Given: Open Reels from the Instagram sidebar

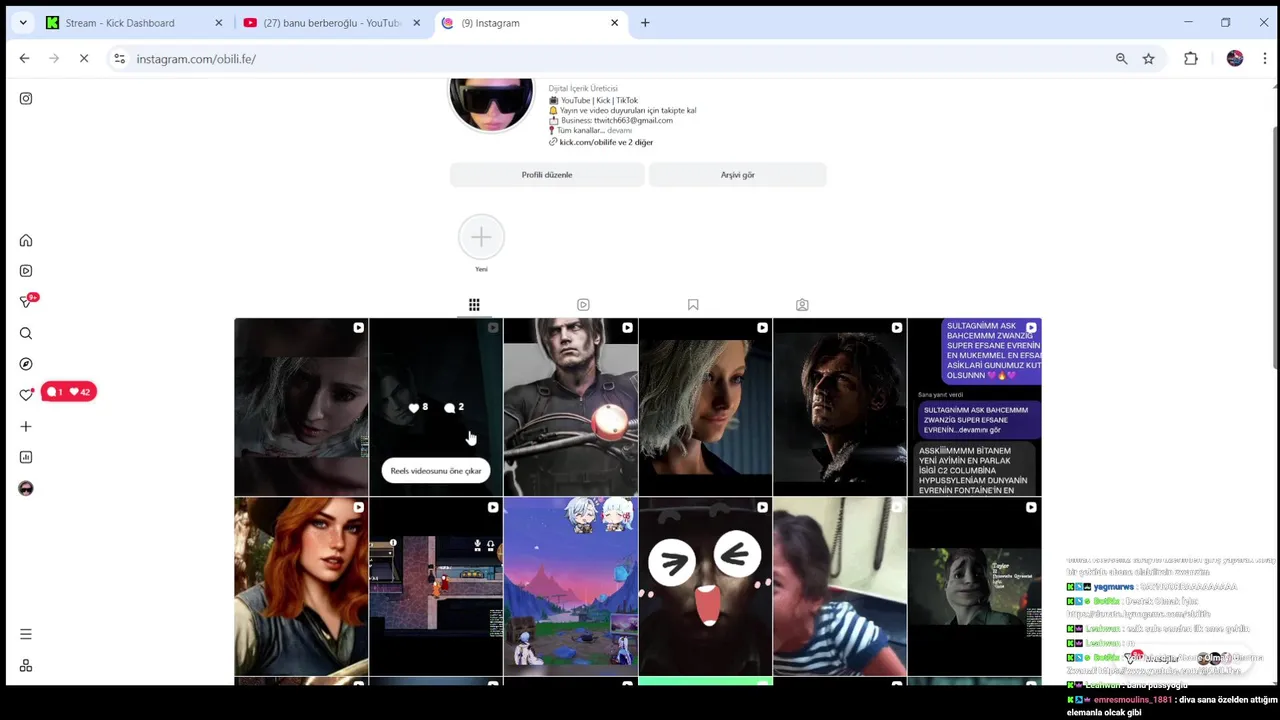Looking at the screenshot, I should click(26, 271).
